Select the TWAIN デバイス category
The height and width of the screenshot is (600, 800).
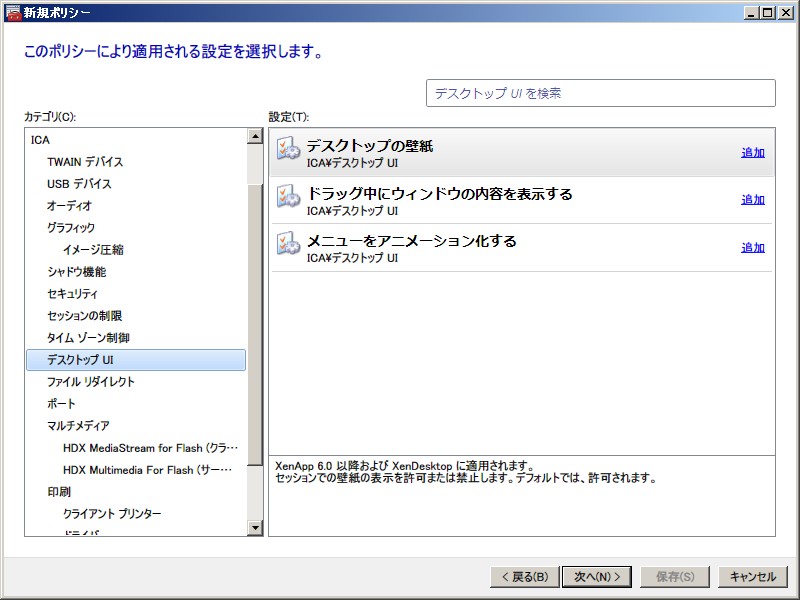coord(85,162)
